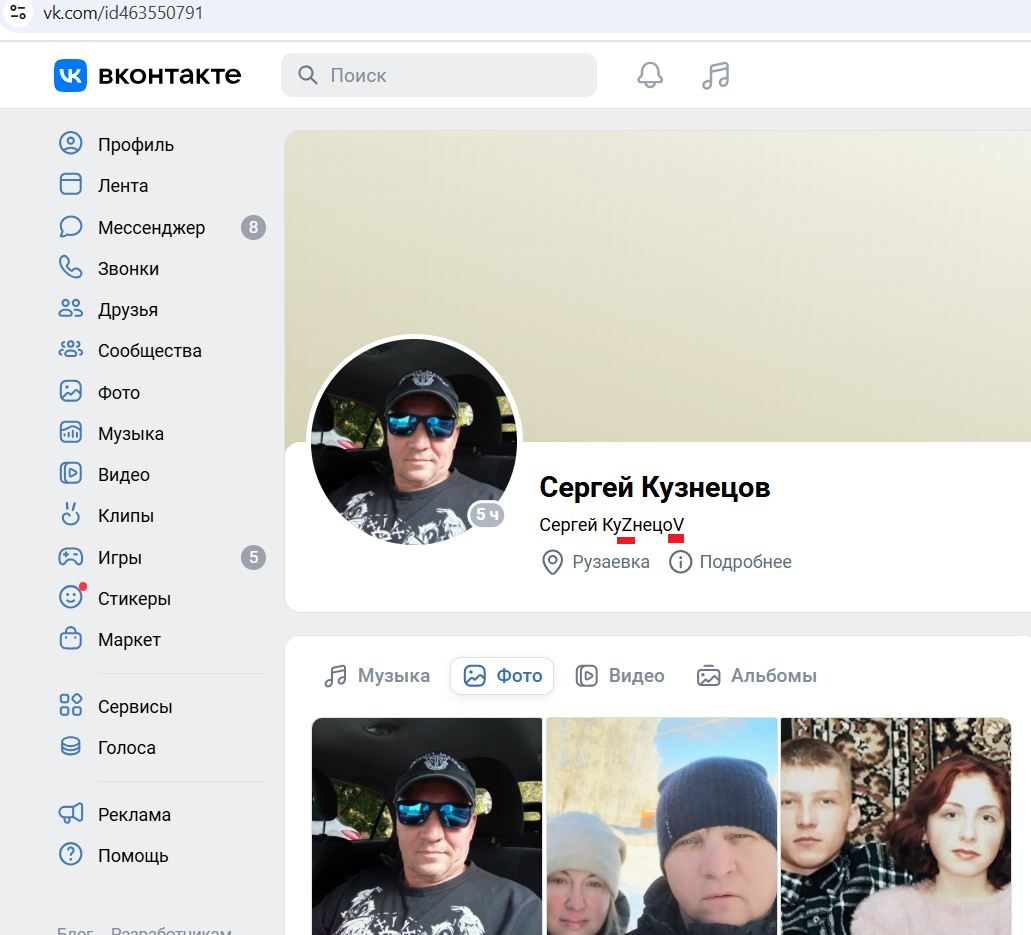Open Calls (Звонки) in sidebar

pyautogui.click(x=128, y=269)
